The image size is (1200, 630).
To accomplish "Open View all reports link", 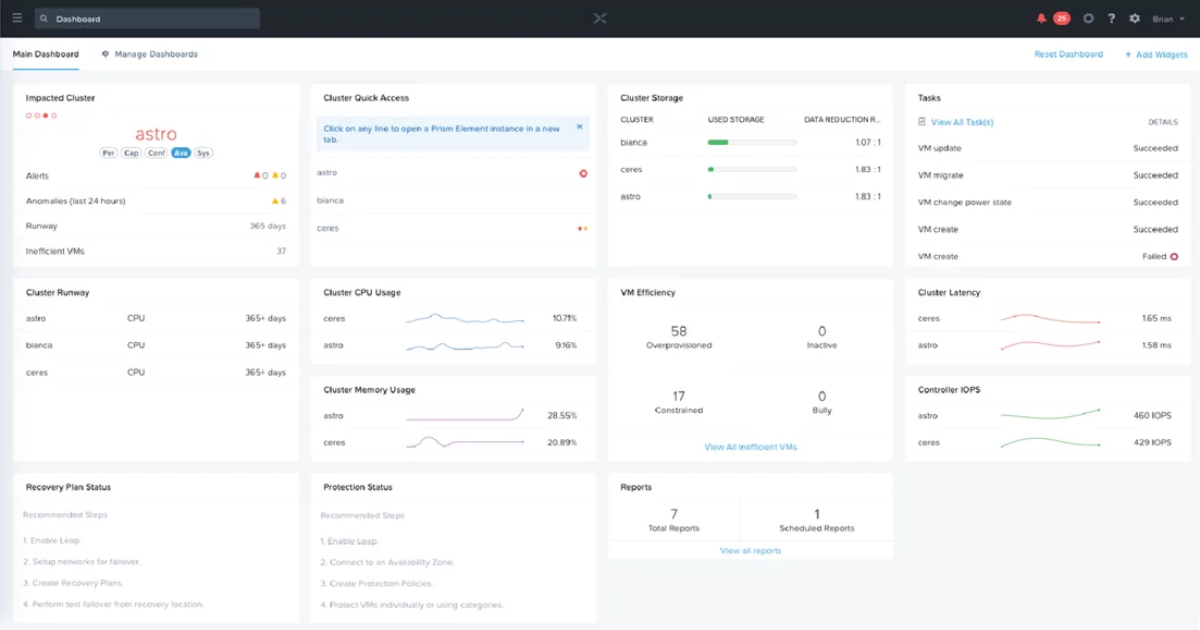I will pyautogui.click(x=751, y=551).
